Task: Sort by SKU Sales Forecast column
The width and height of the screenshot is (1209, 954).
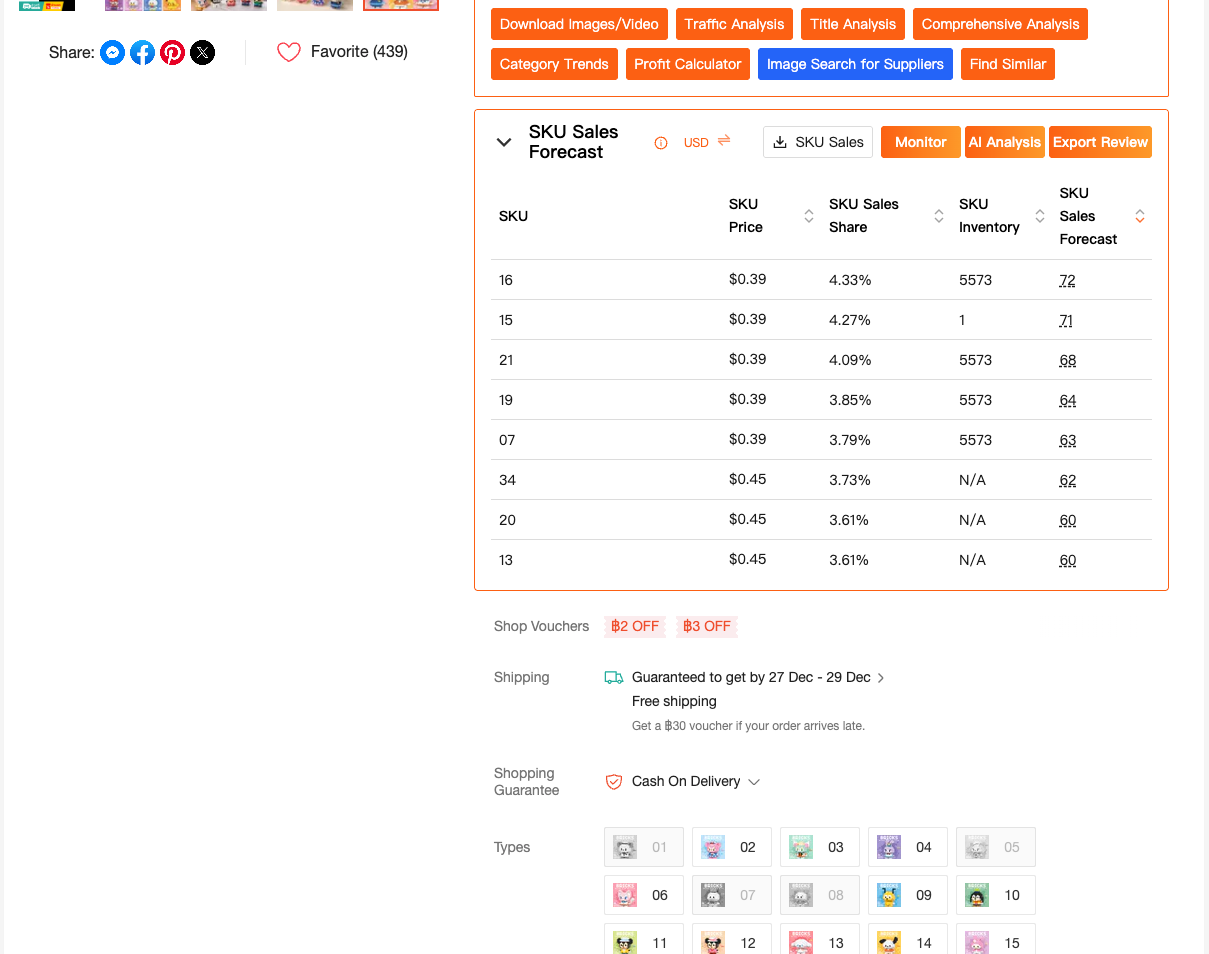Action: pyautogui.click(x=1140, y=216)
